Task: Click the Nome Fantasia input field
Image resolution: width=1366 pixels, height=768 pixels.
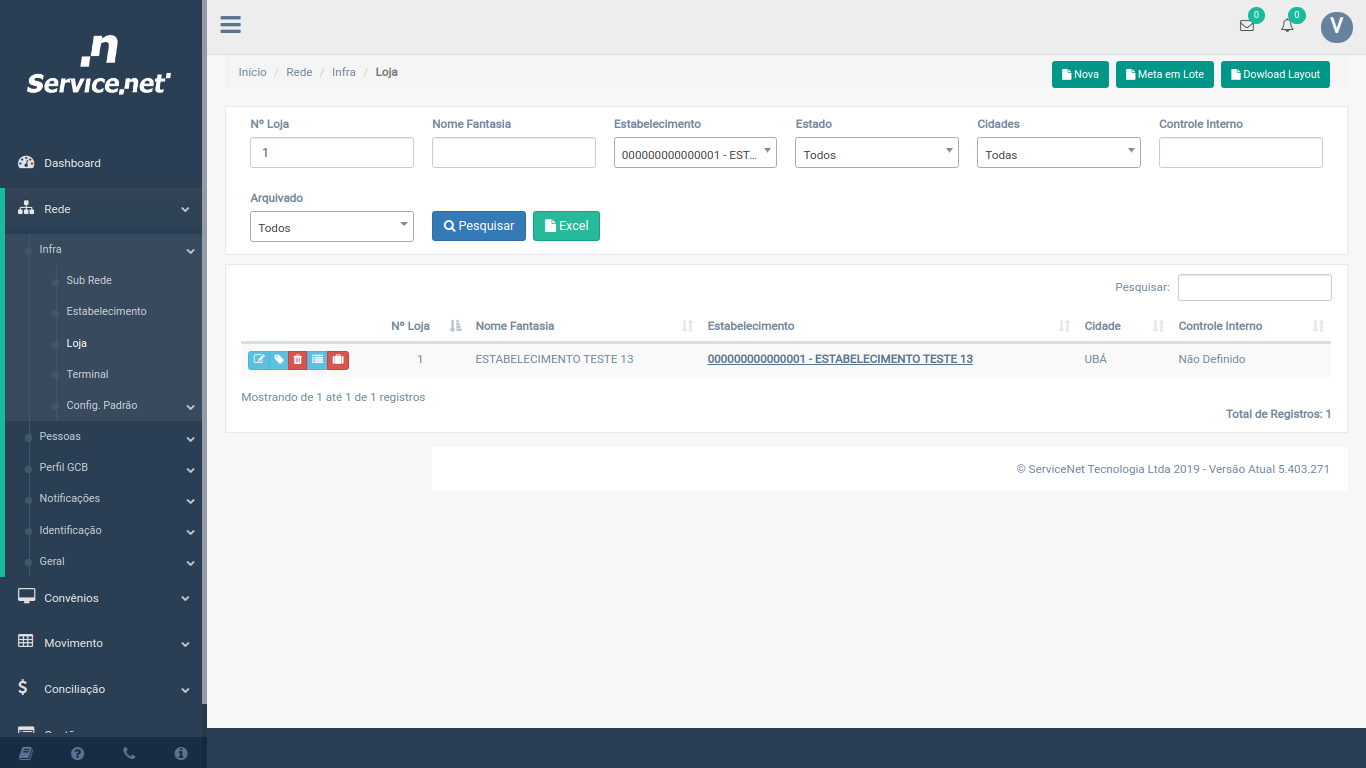Action: pyautogui.click(x=513, y=153)
